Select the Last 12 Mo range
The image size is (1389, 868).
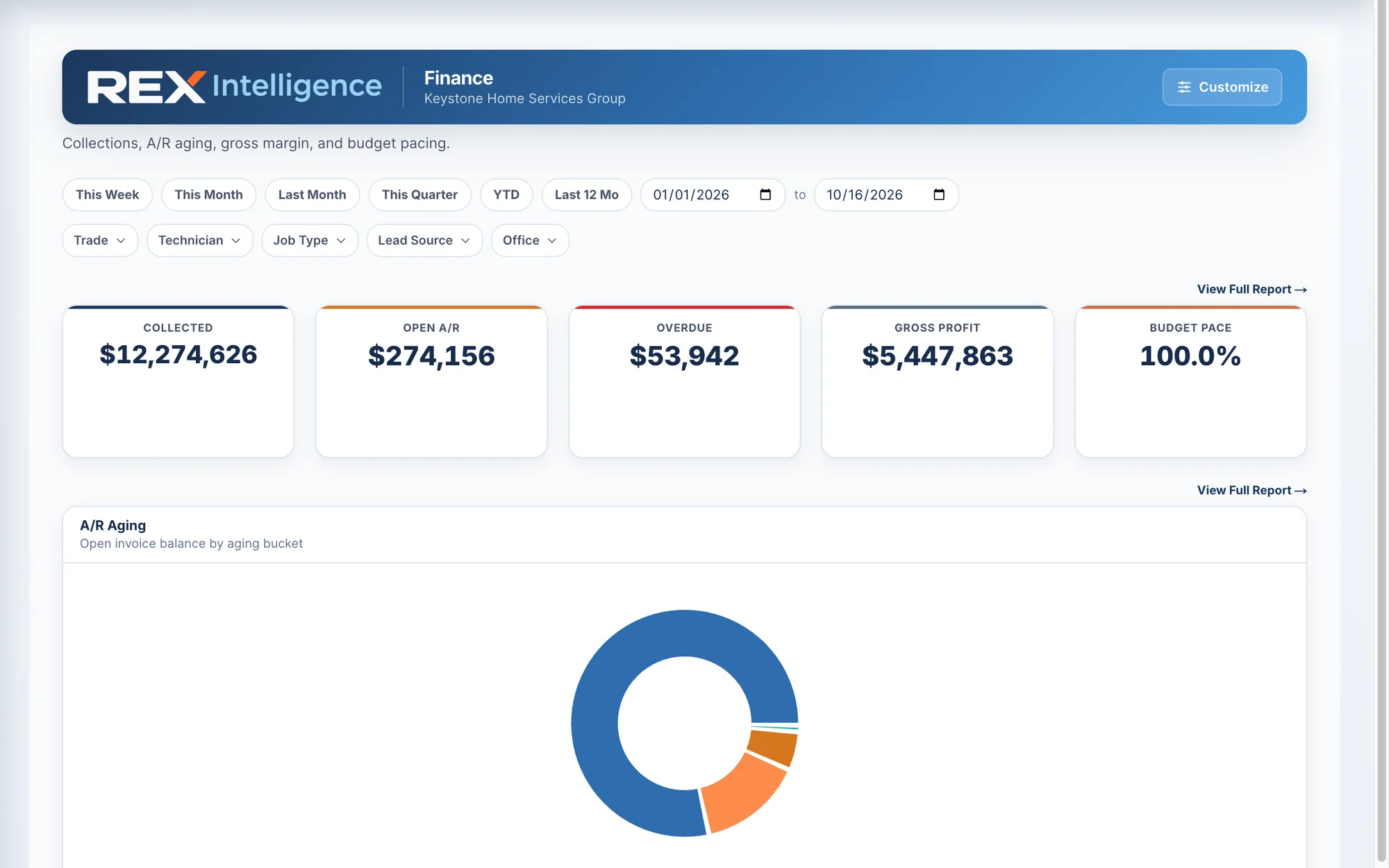(x=586, y=194)
